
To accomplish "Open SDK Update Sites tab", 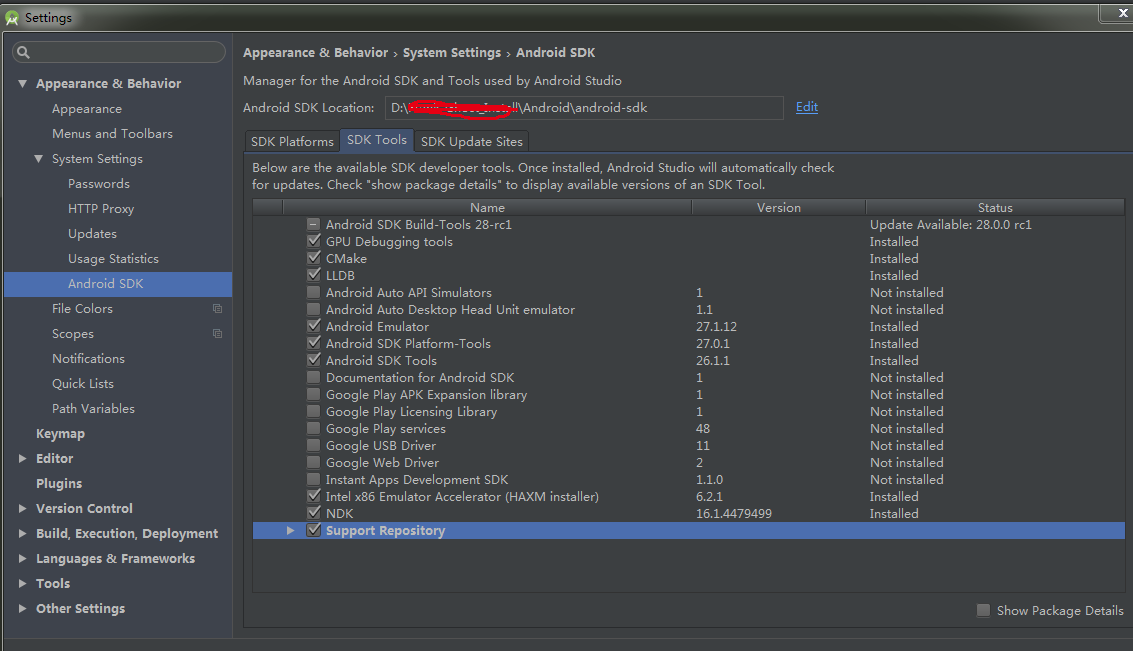I will (471, 142).
